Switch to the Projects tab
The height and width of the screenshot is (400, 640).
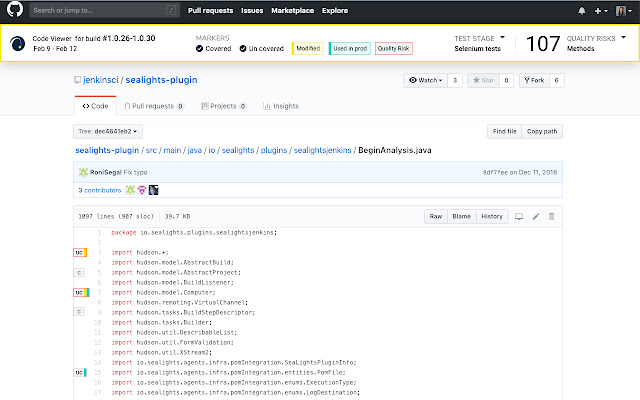click(x=223, y=106)
